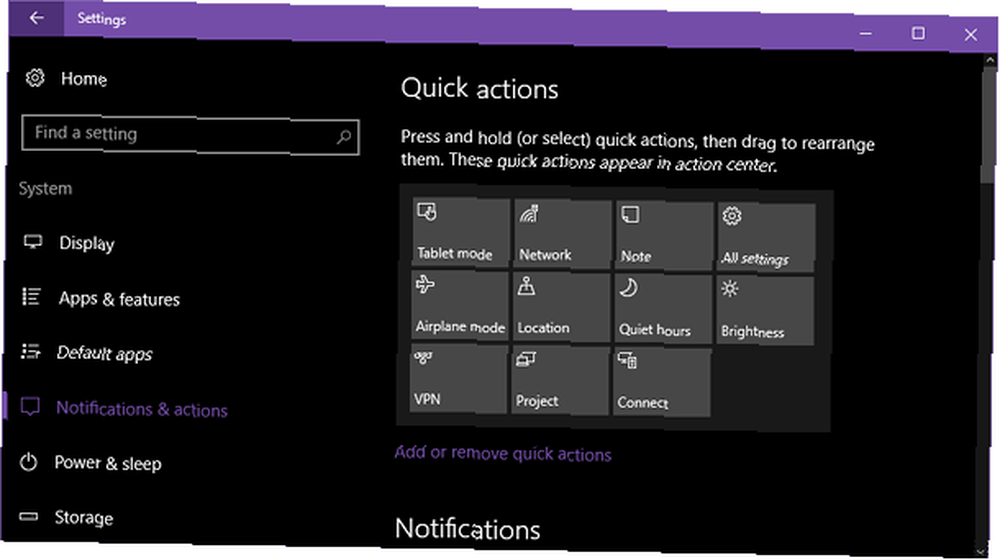Select the VPN quick action tile
Screen dimensions: 1000x560
[x=459, y=379]
